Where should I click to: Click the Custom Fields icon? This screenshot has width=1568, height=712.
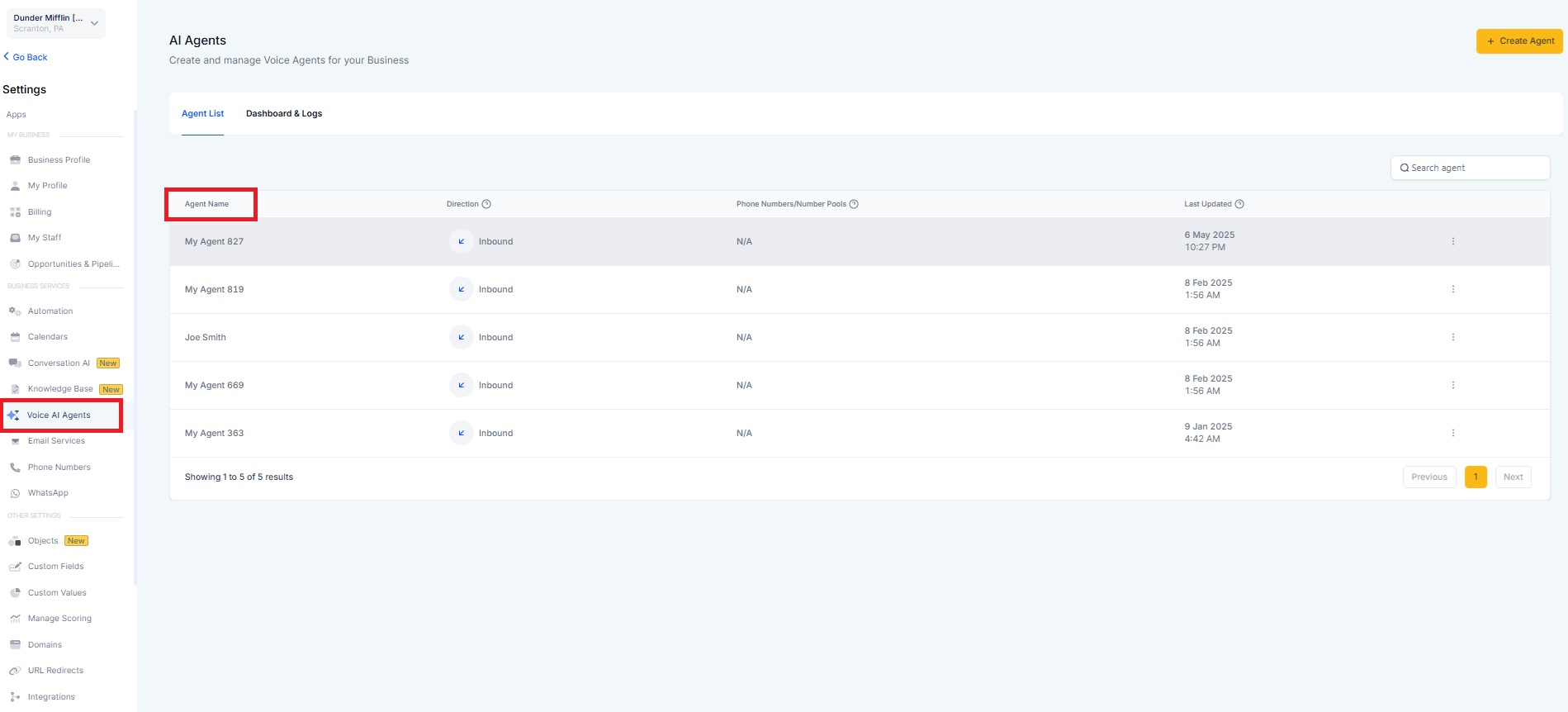click(x=15, y=567)
